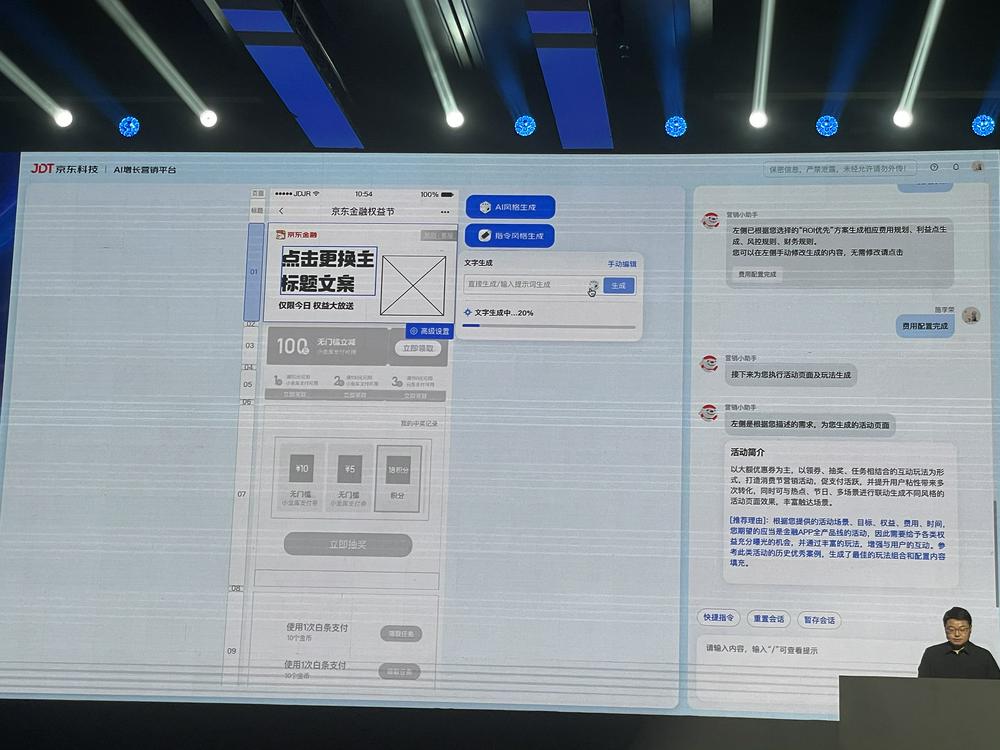Click the blue 生成 button

(619, 285)
